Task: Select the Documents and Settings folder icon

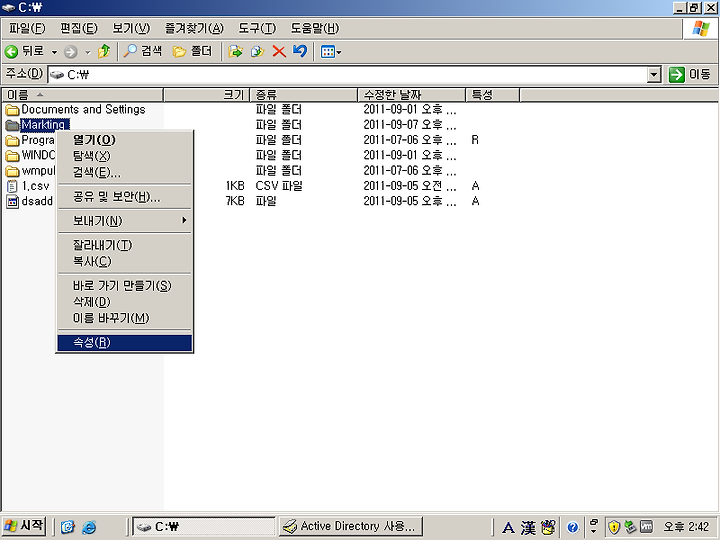Action: pos(12,110)
